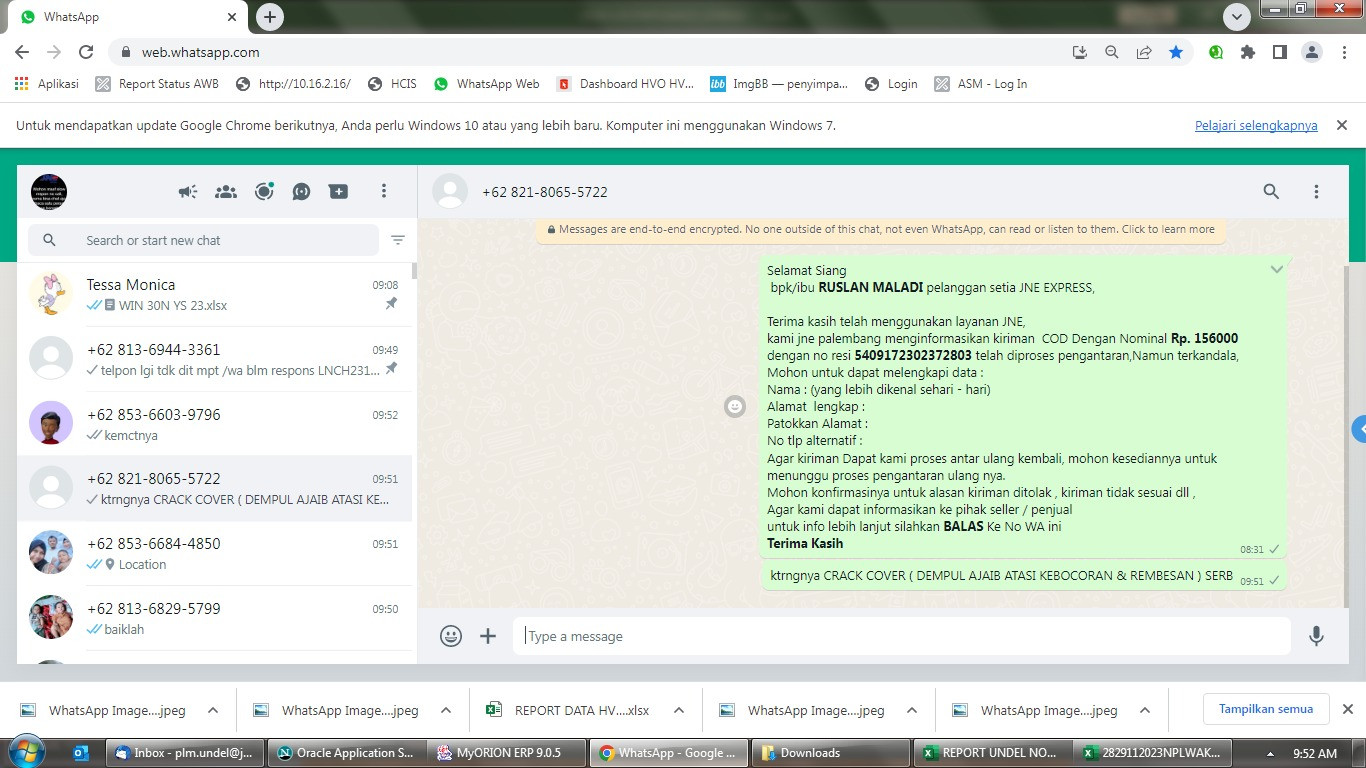The width and height of the screenshot is (1366, 768).
Task: Open contact avatar of +62 821-8065-5722 header
Action: click(450, 191)
